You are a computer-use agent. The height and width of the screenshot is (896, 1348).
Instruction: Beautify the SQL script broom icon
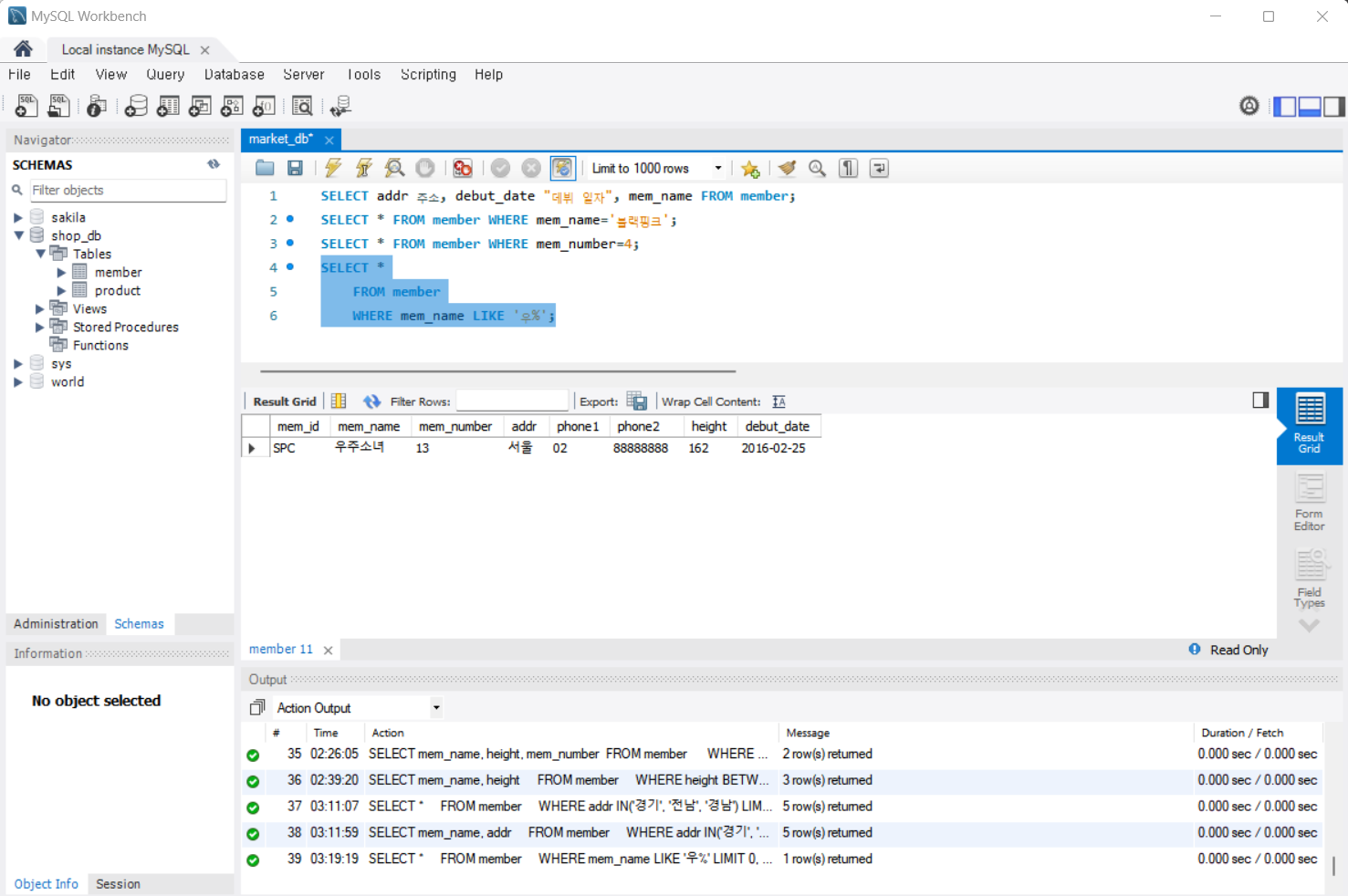coord(787,168)
